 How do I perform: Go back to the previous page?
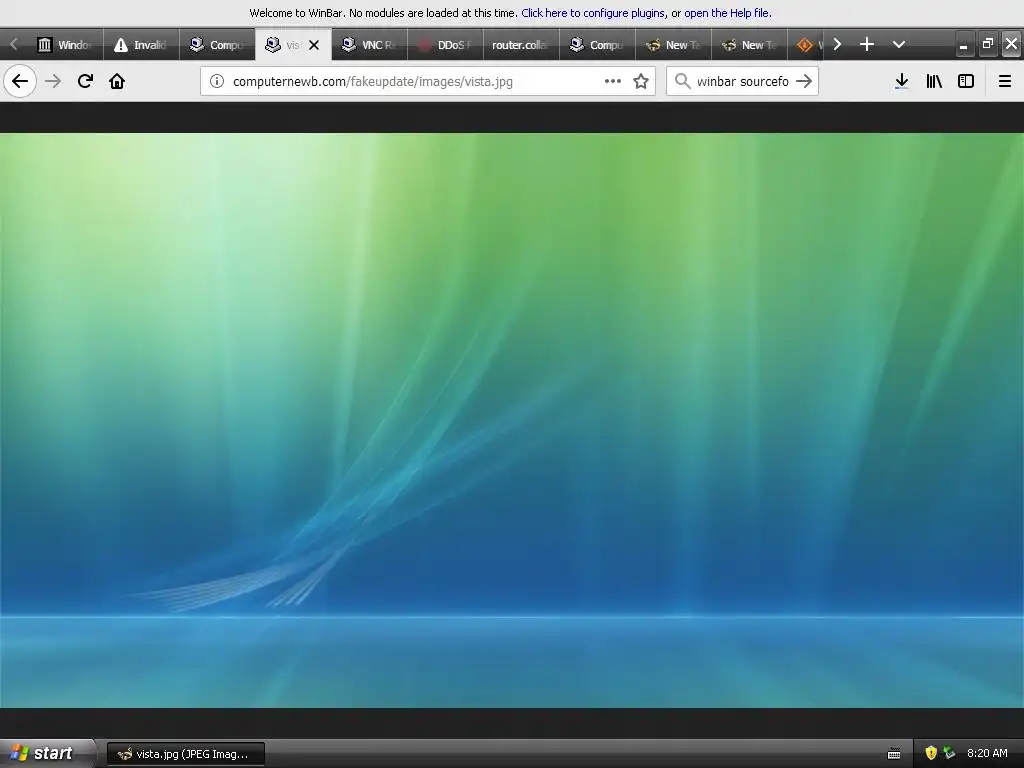point(20,81)
